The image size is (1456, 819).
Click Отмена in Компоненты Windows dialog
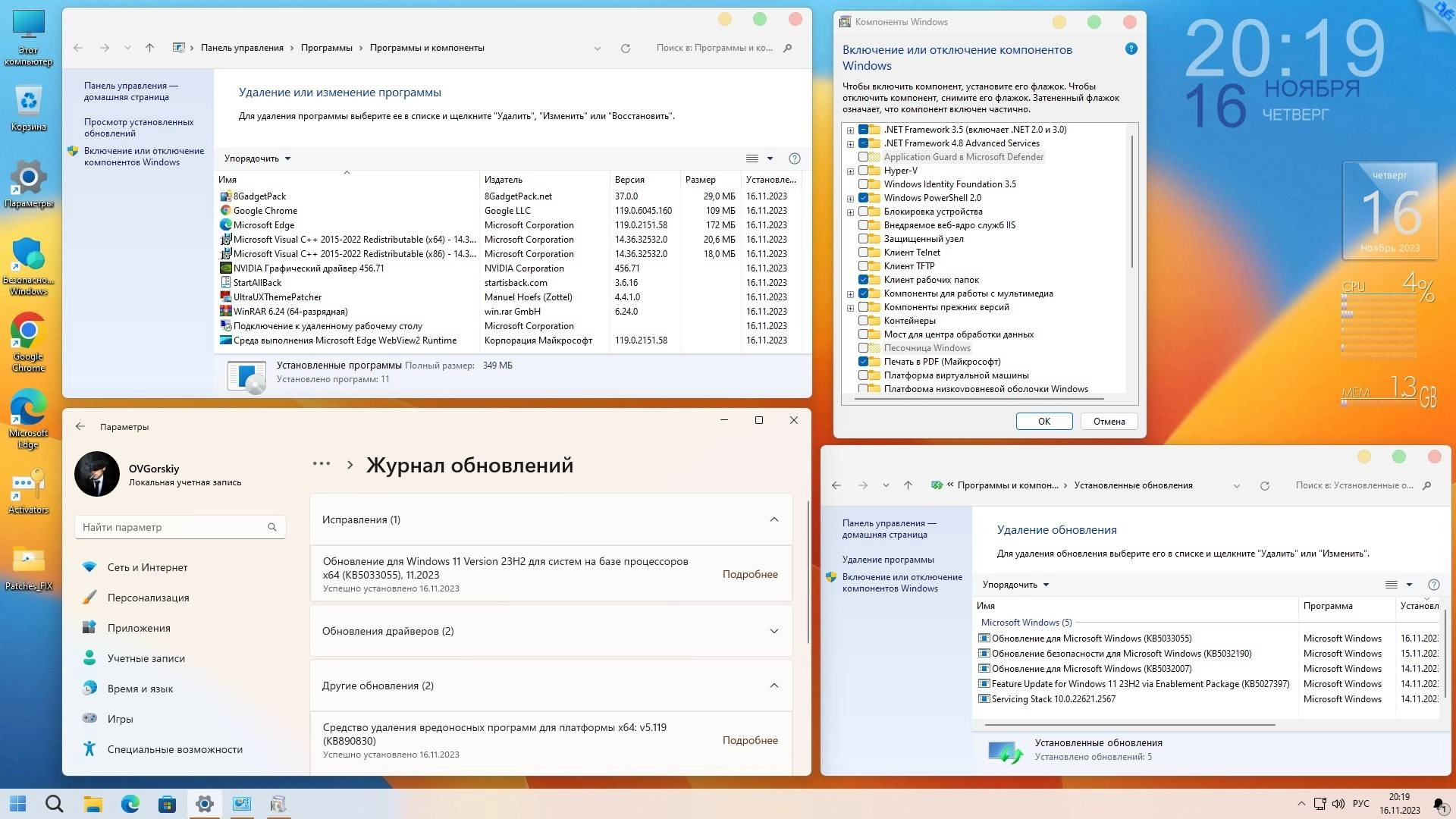[x=1109, y=422]
